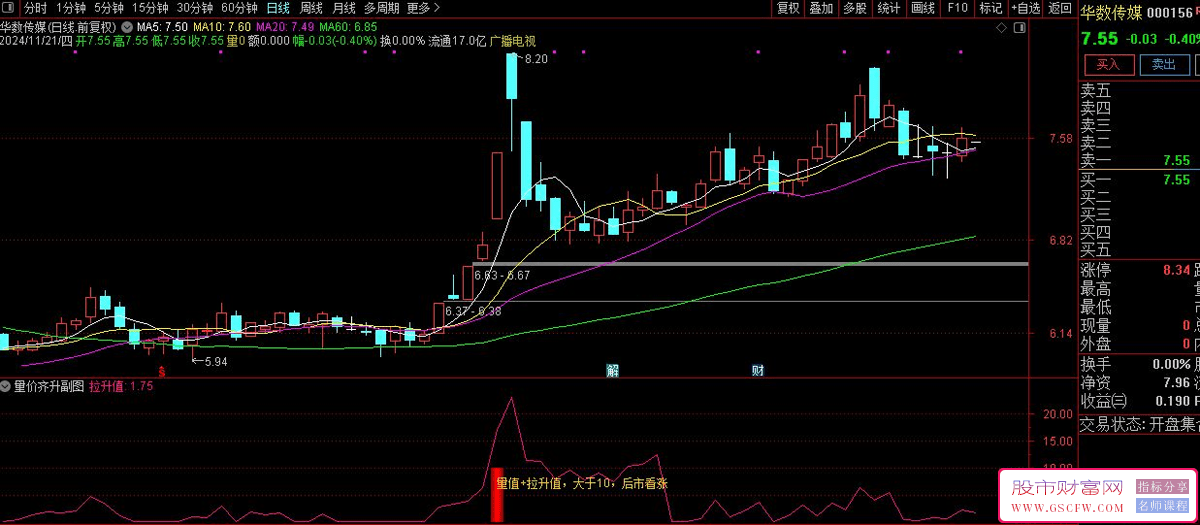The image size is (1200, 525).
Task: Click the 拉升值: 1.75 indicator value
Action: 121,385
